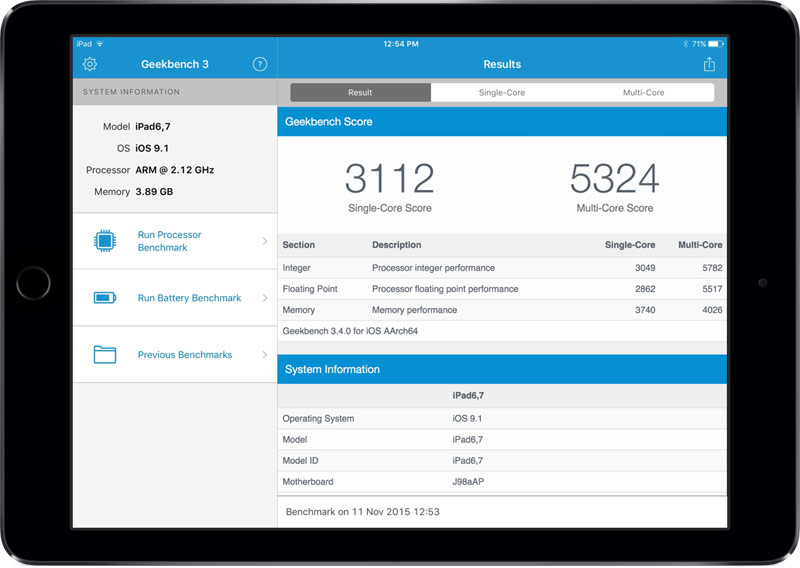Tap the Benchmark on 11 Nov 2015 text
Image resolution: width=800 pixels, height=568 pixels.
click(x=362, y=511)
